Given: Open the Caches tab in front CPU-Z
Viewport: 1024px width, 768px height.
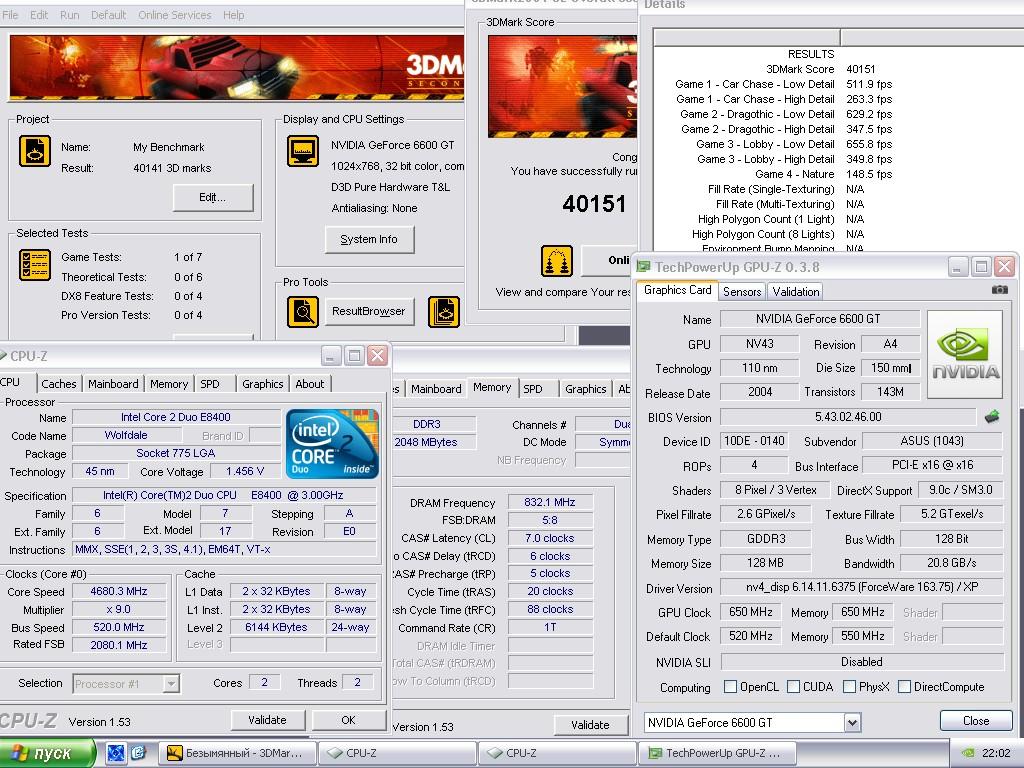Looking at the screenshot, I should coord(59,384).
